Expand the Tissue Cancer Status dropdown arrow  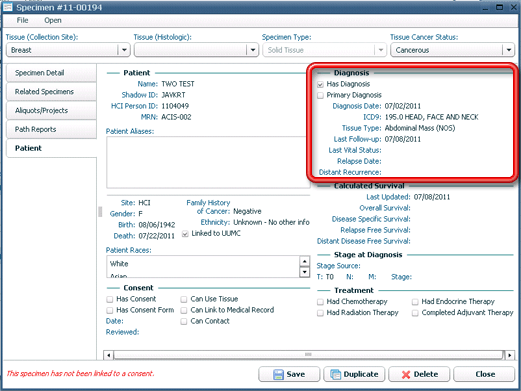coord(509,50)
